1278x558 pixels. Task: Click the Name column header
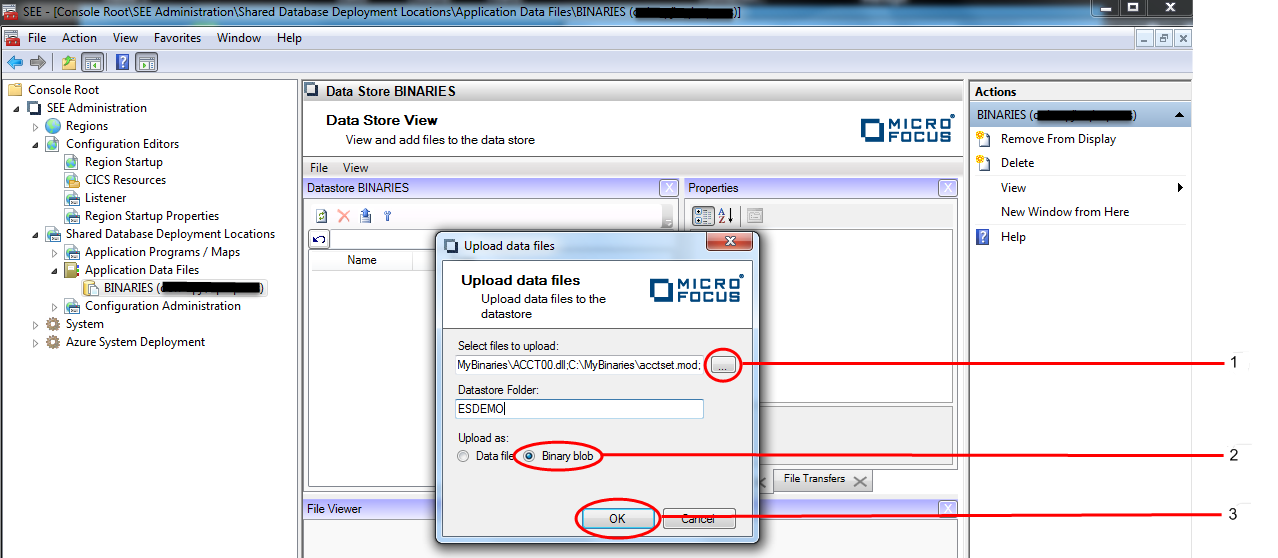pyautogui.click(x=362, y=260)
